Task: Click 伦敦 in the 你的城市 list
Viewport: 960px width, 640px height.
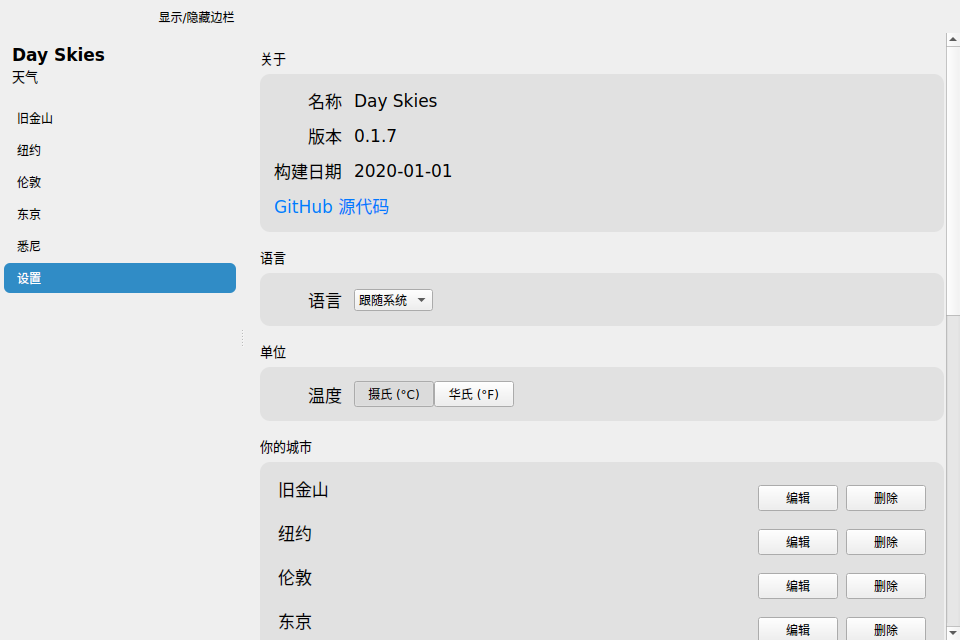Action: [x=295, y=578]
